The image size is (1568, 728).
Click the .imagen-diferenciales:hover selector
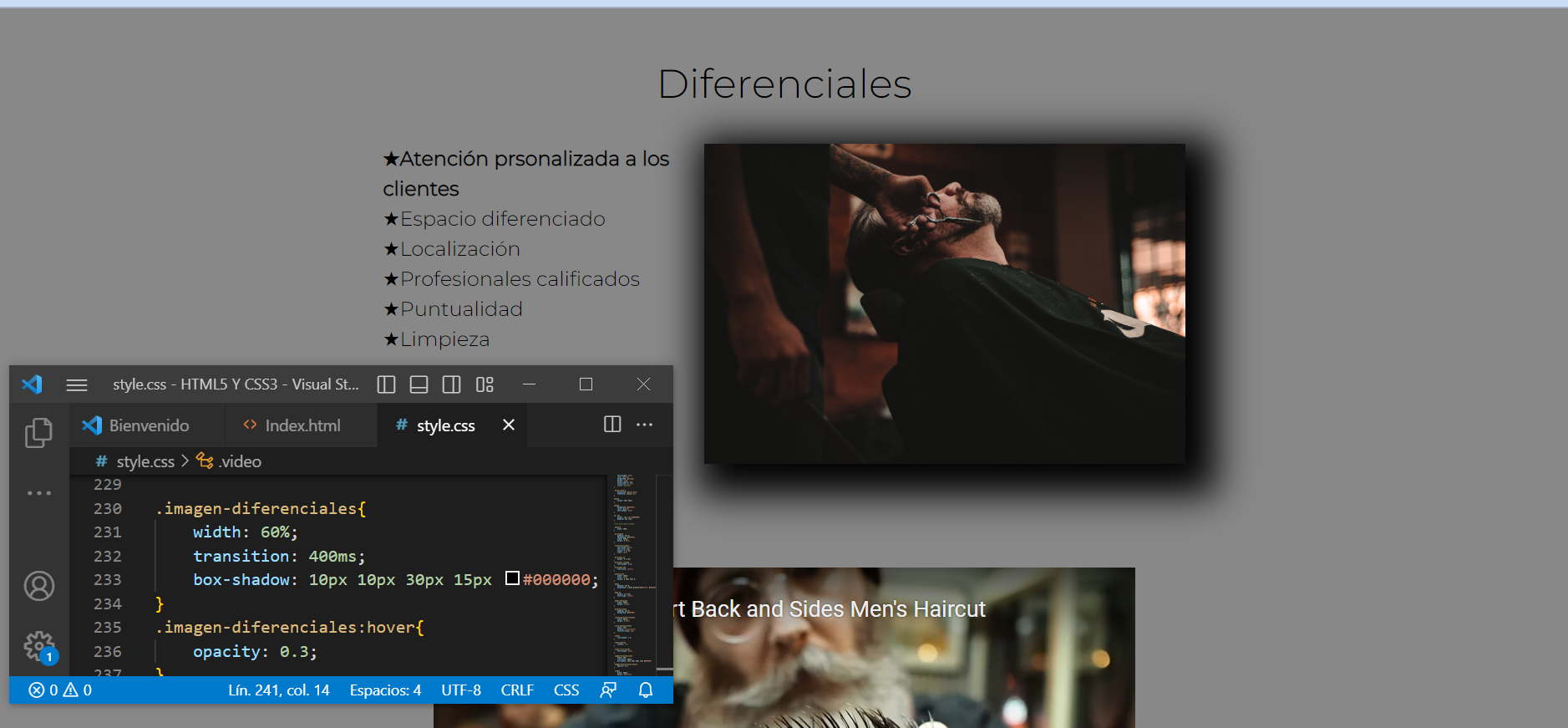coord(289,627)
